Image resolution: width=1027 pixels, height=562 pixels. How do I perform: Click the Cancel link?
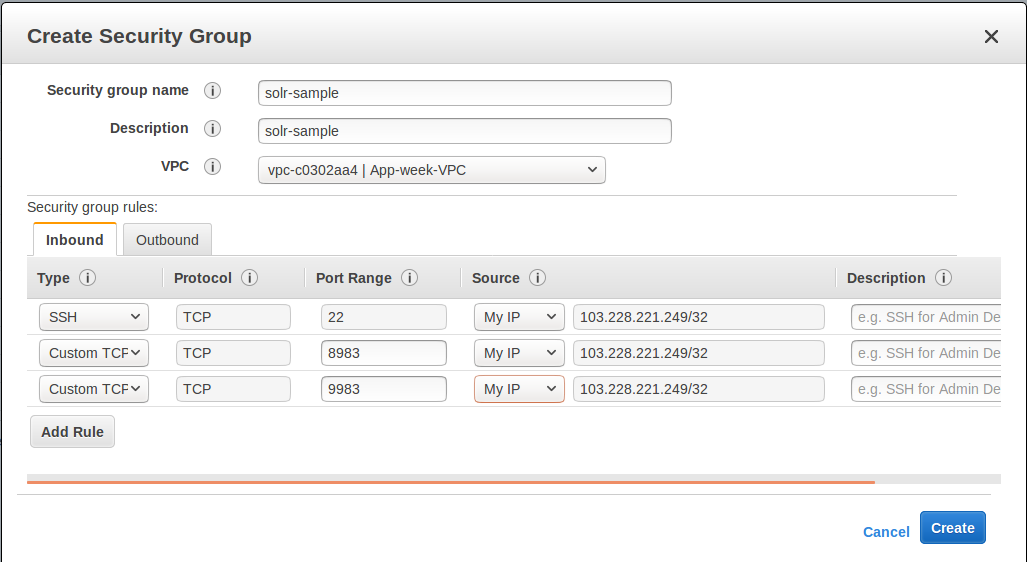coord(886,532)
